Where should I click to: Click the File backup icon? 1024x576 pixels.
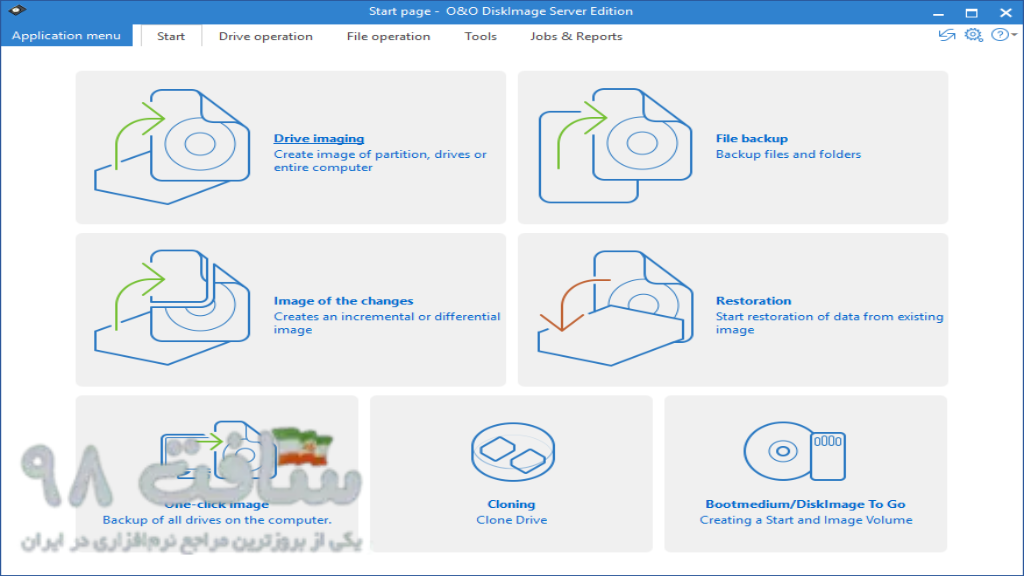[615, 146]
